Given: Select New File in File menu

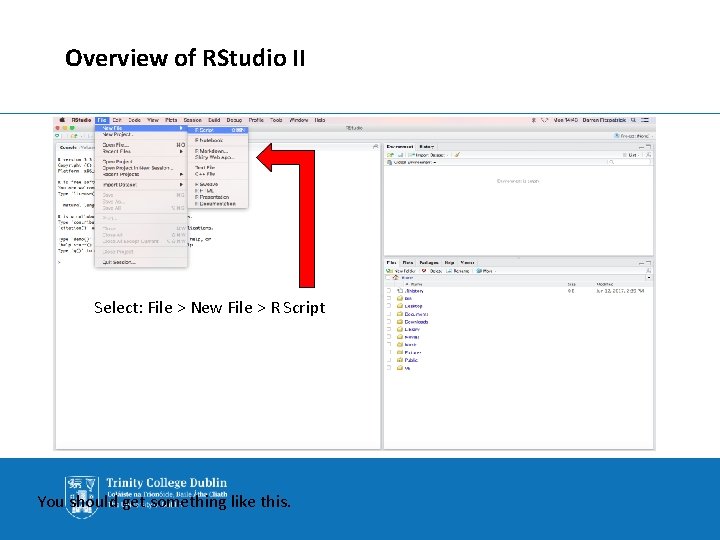Looking at the screenshot, I should pos(141,128).
